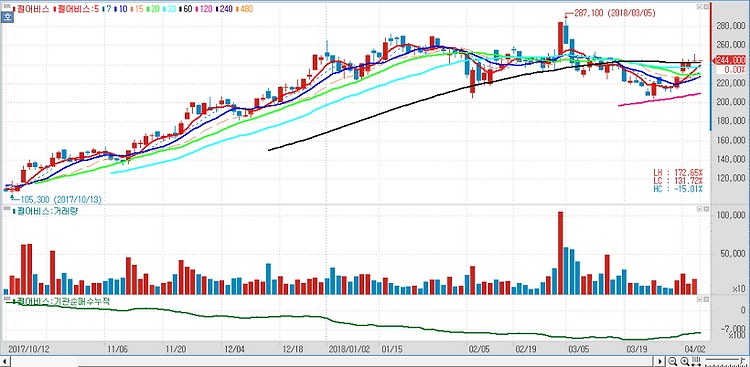Click the horizontal scrollbar left arrow

tap(5, 362)
